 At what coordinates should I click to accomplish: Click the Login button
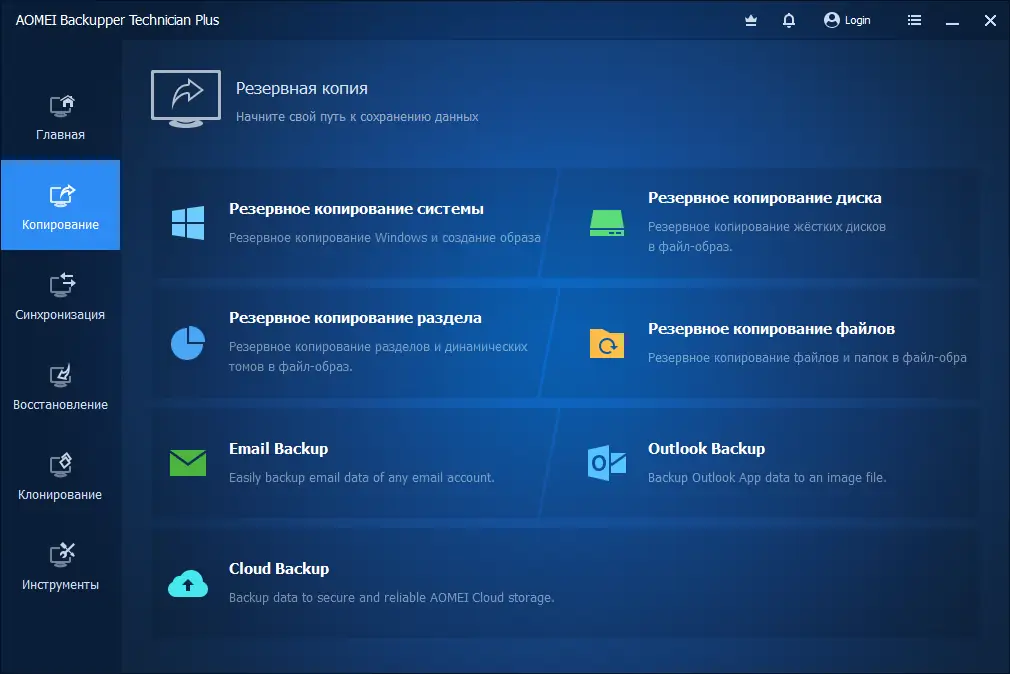coord(847,20)
